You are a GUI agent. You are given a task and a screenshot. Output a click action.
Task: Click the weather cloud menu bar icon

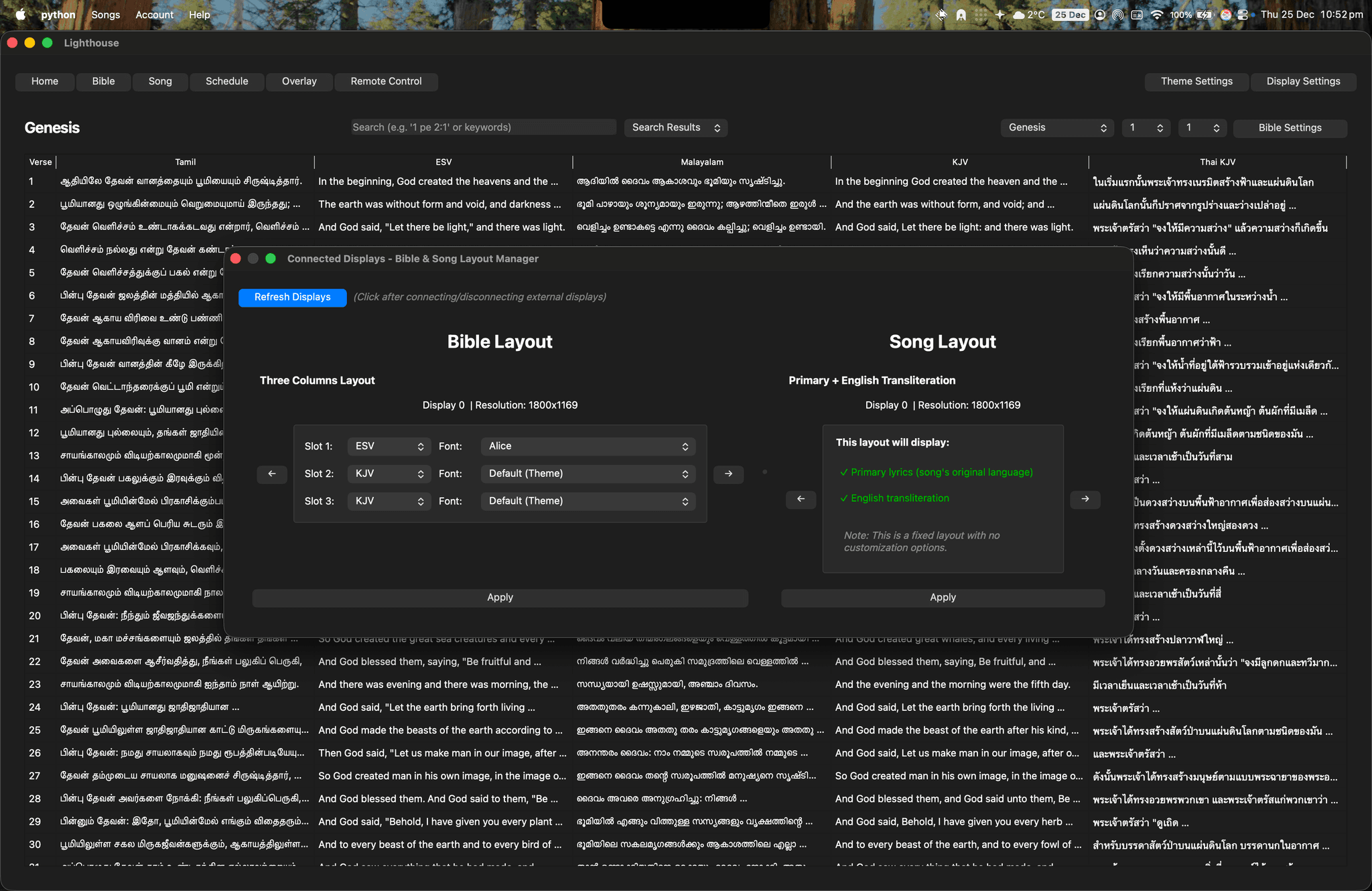point(1019,15)
